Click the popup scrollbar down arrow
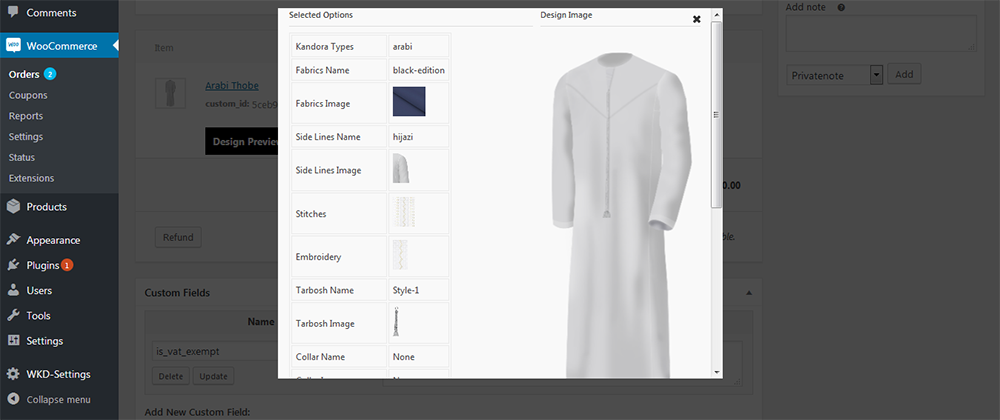Viewport: 1000px width, 420px height. 716,372
